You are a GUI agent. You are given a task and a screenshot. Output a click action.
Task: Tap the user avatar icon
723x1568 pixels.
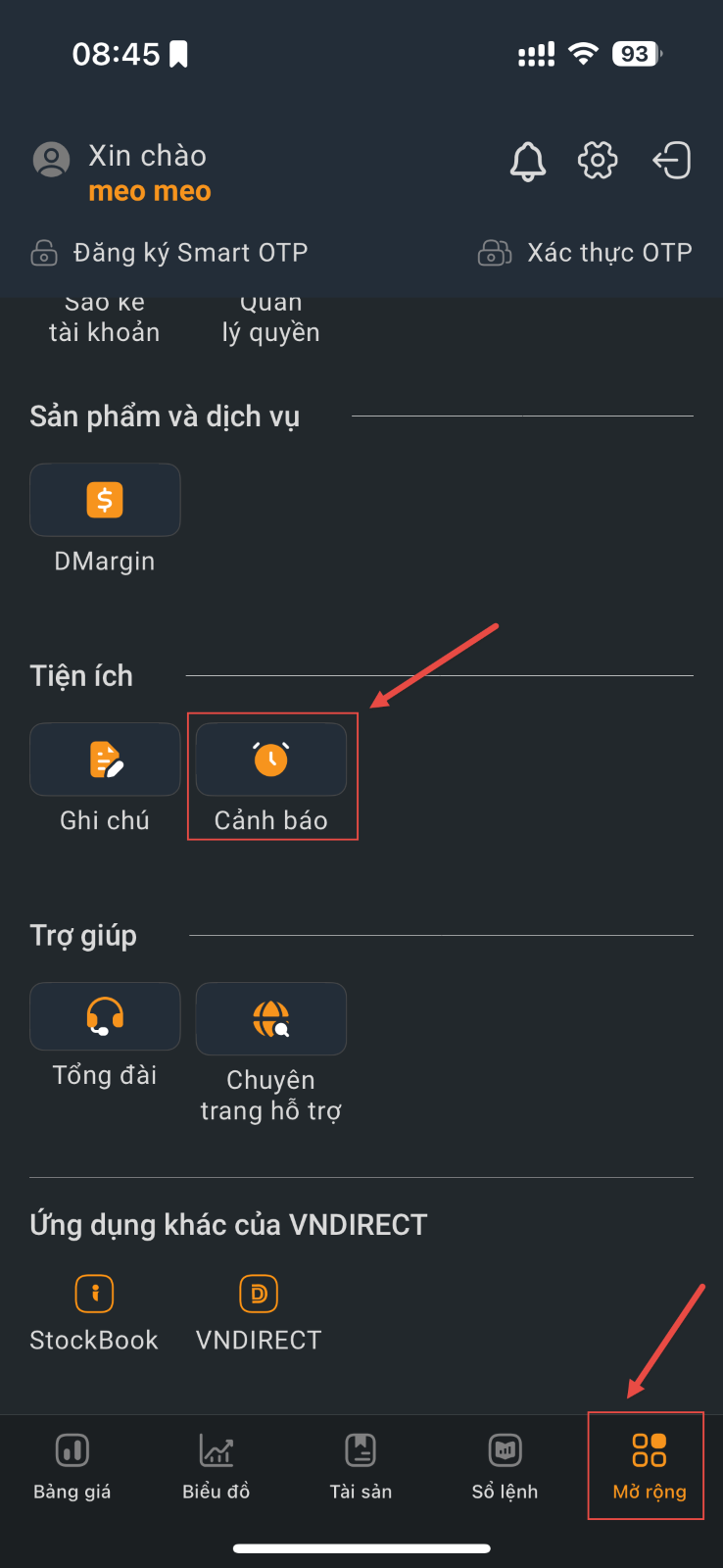[x=52, y=160]
